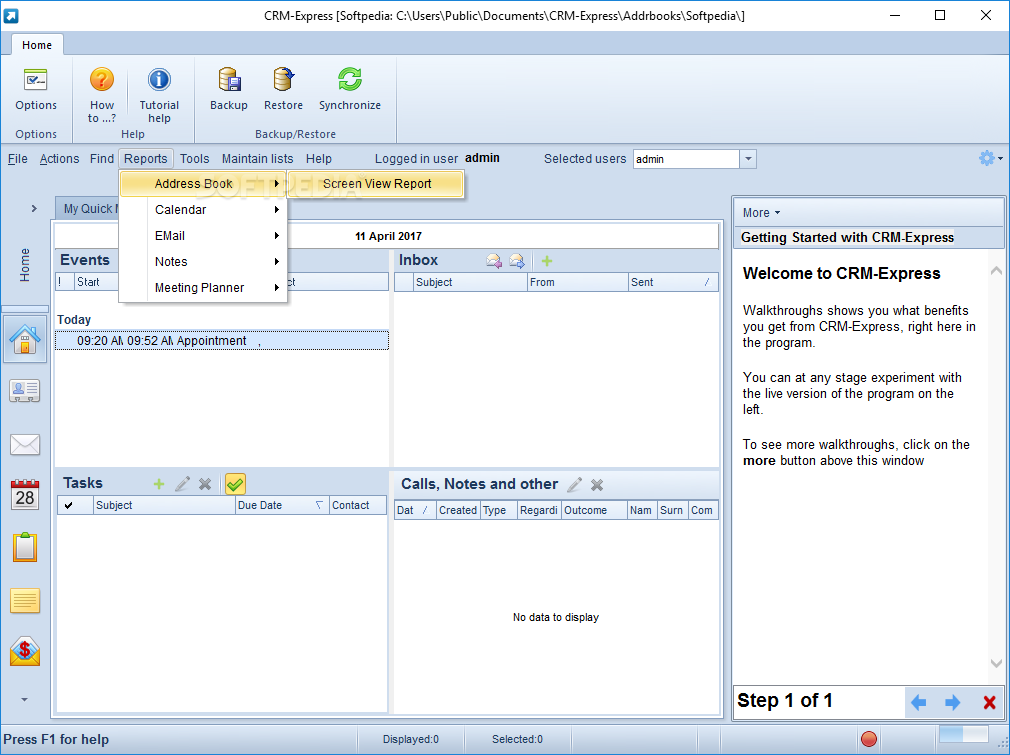Sort calls by Outcome column
The height and width of the screenshot is (755, 1010).
[594, 510]
